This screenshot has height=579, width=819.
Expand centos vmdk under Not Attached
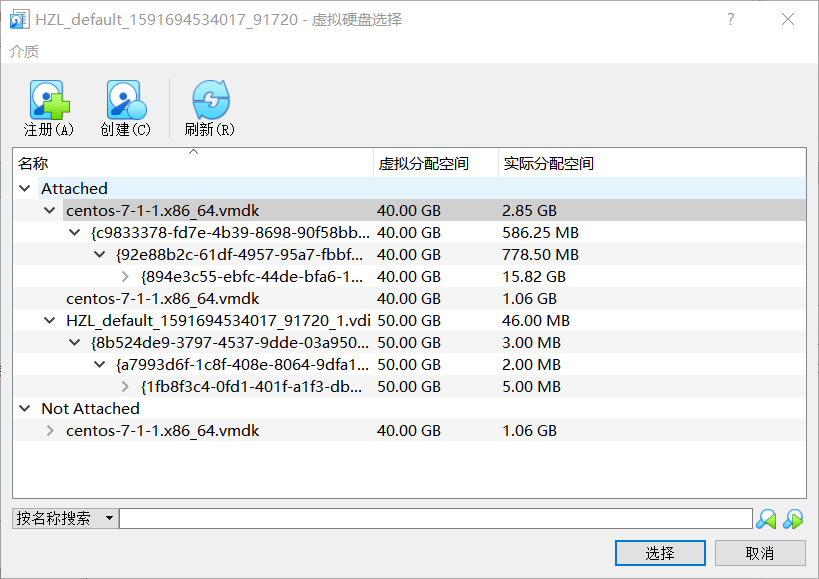point(50,431)
